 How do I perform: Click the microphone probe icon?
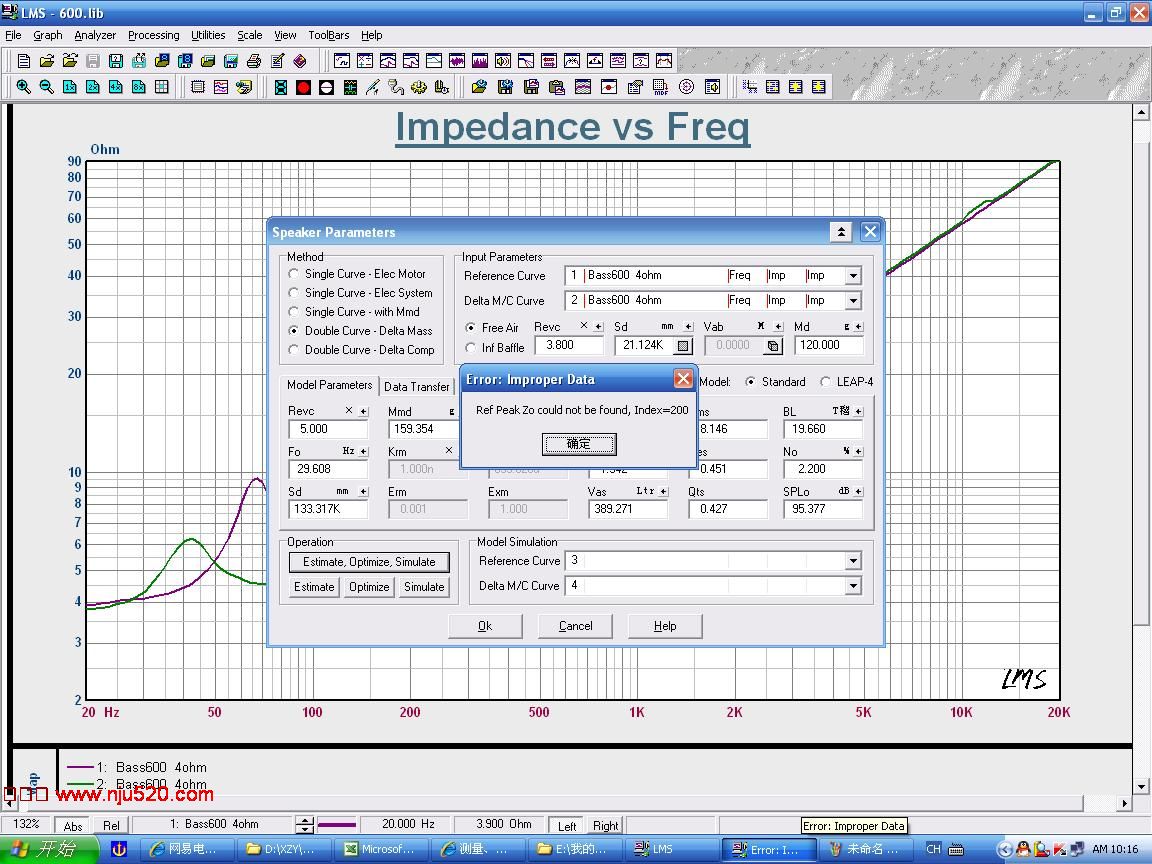click(x=372, y=87)
